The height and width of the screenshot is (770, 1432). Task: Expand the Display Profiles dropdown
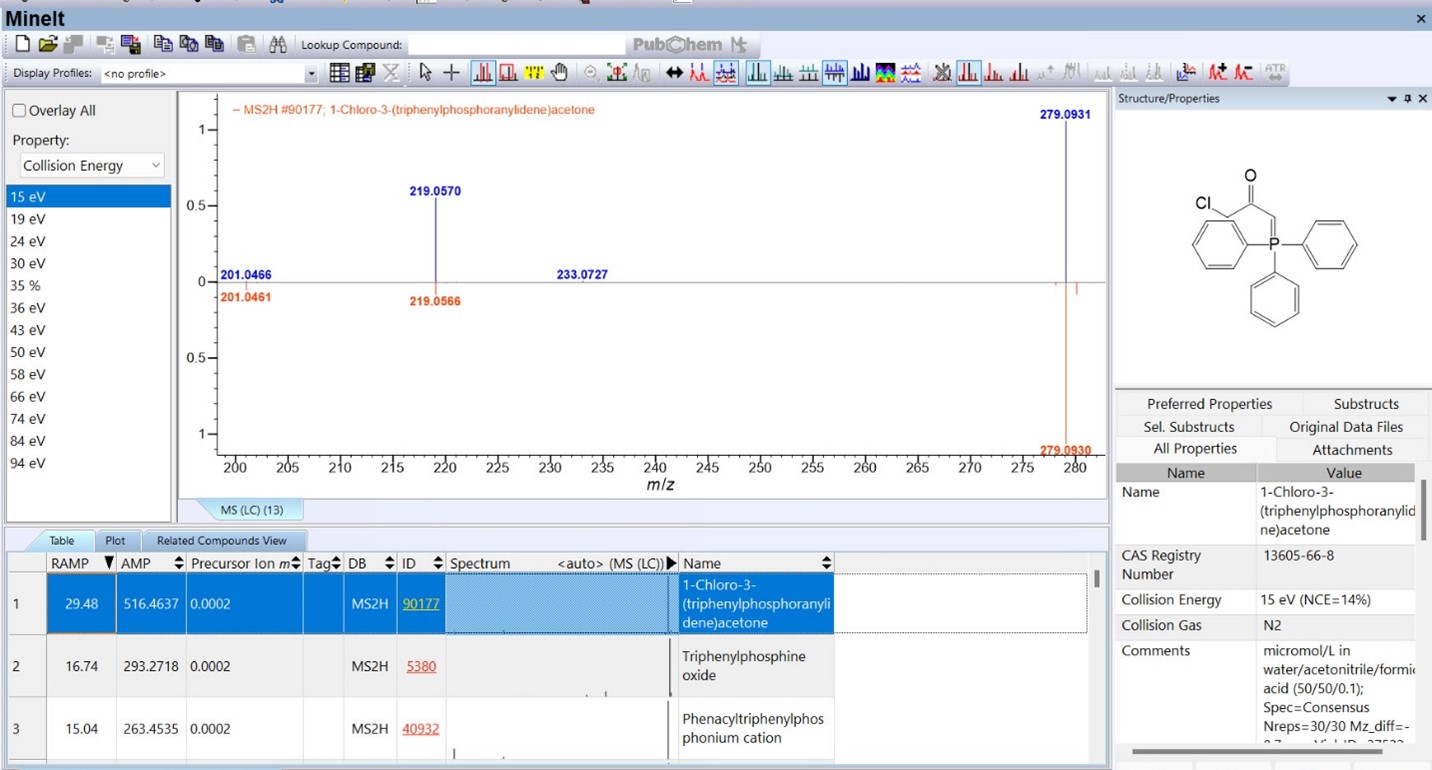point(311,74)
